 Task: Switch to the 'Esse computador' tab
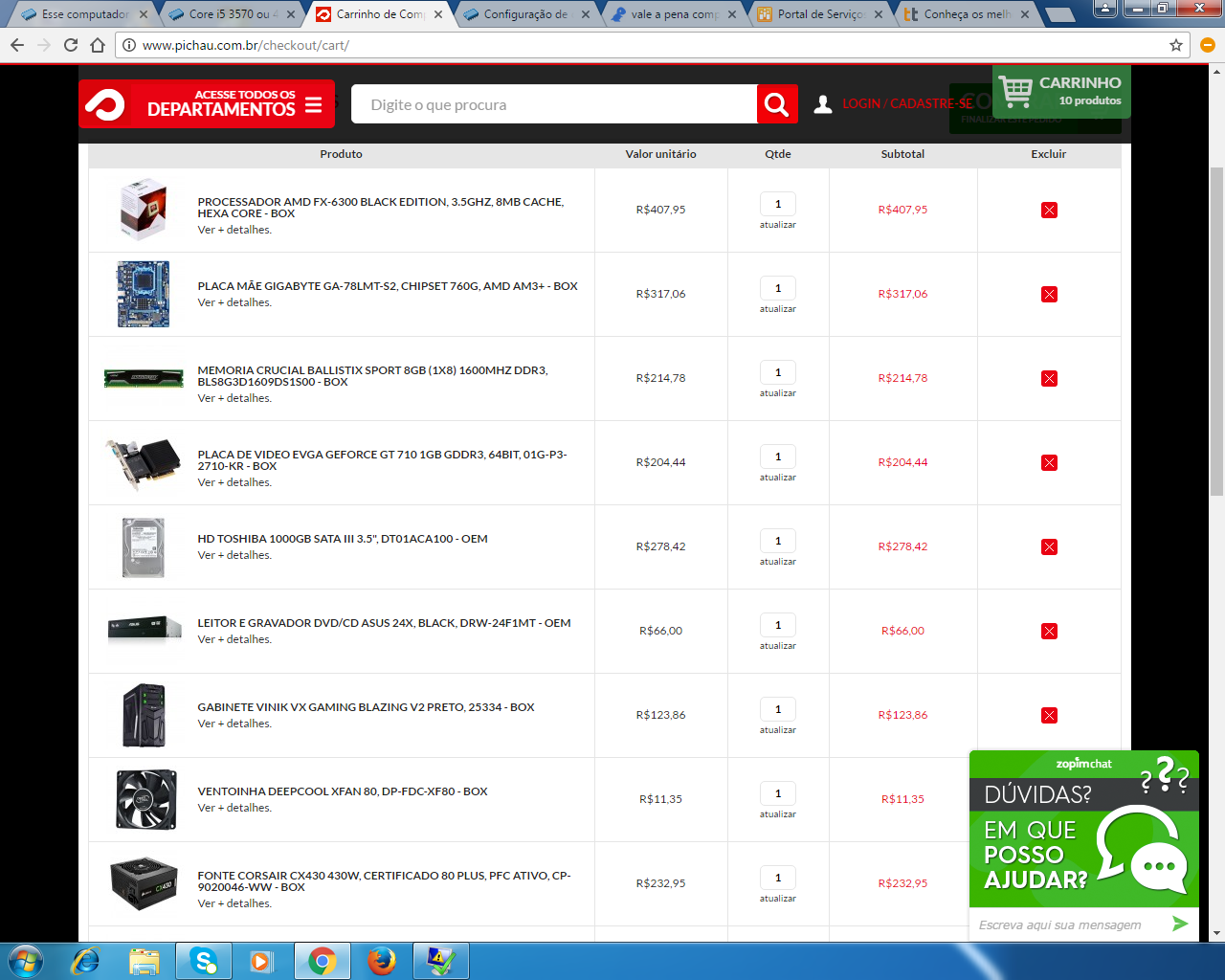(84, 14)
